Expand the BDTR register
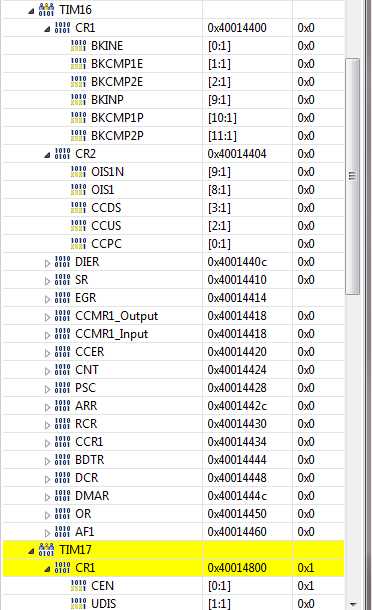Viewport: 372px width, 610px height. pos(47,462)
